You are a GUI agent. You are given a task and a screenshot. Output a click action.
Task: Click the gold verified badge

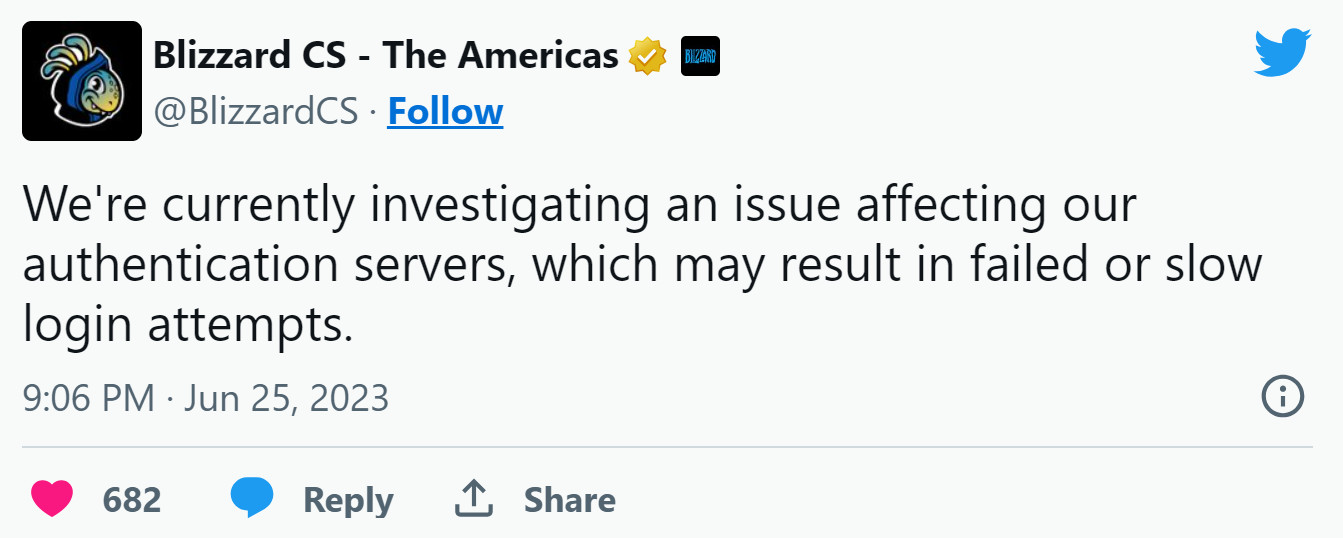[647, 56]
